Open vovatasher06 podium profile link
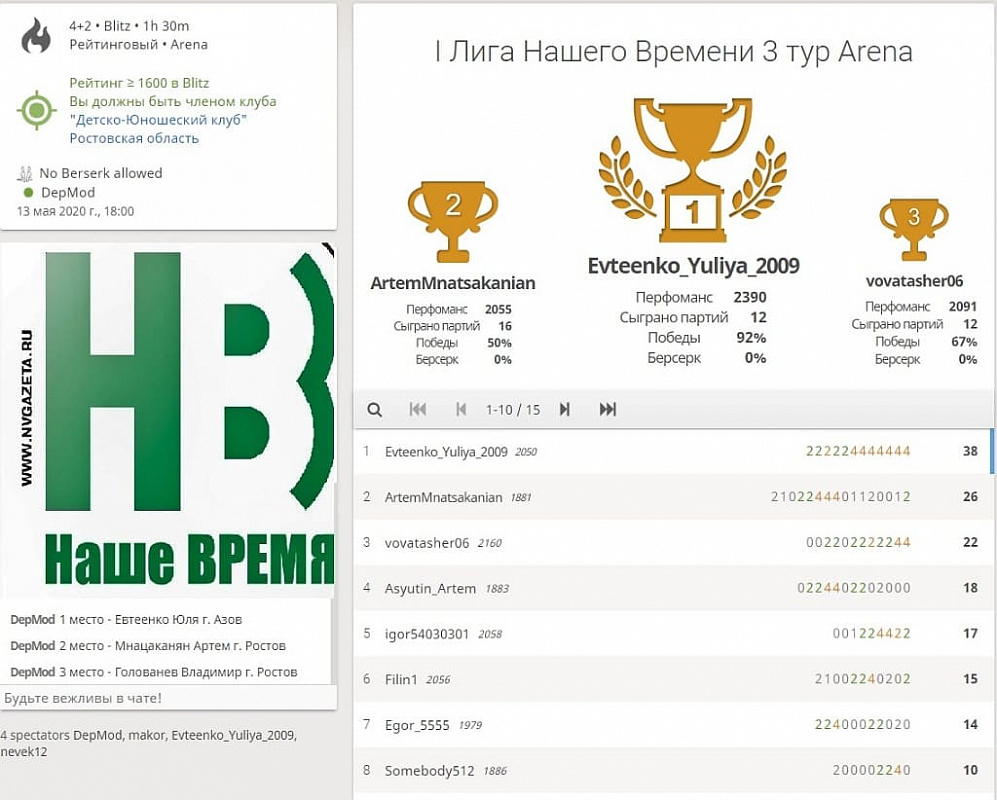The height and width of the screenshot is (800, 997). [914, 282]
